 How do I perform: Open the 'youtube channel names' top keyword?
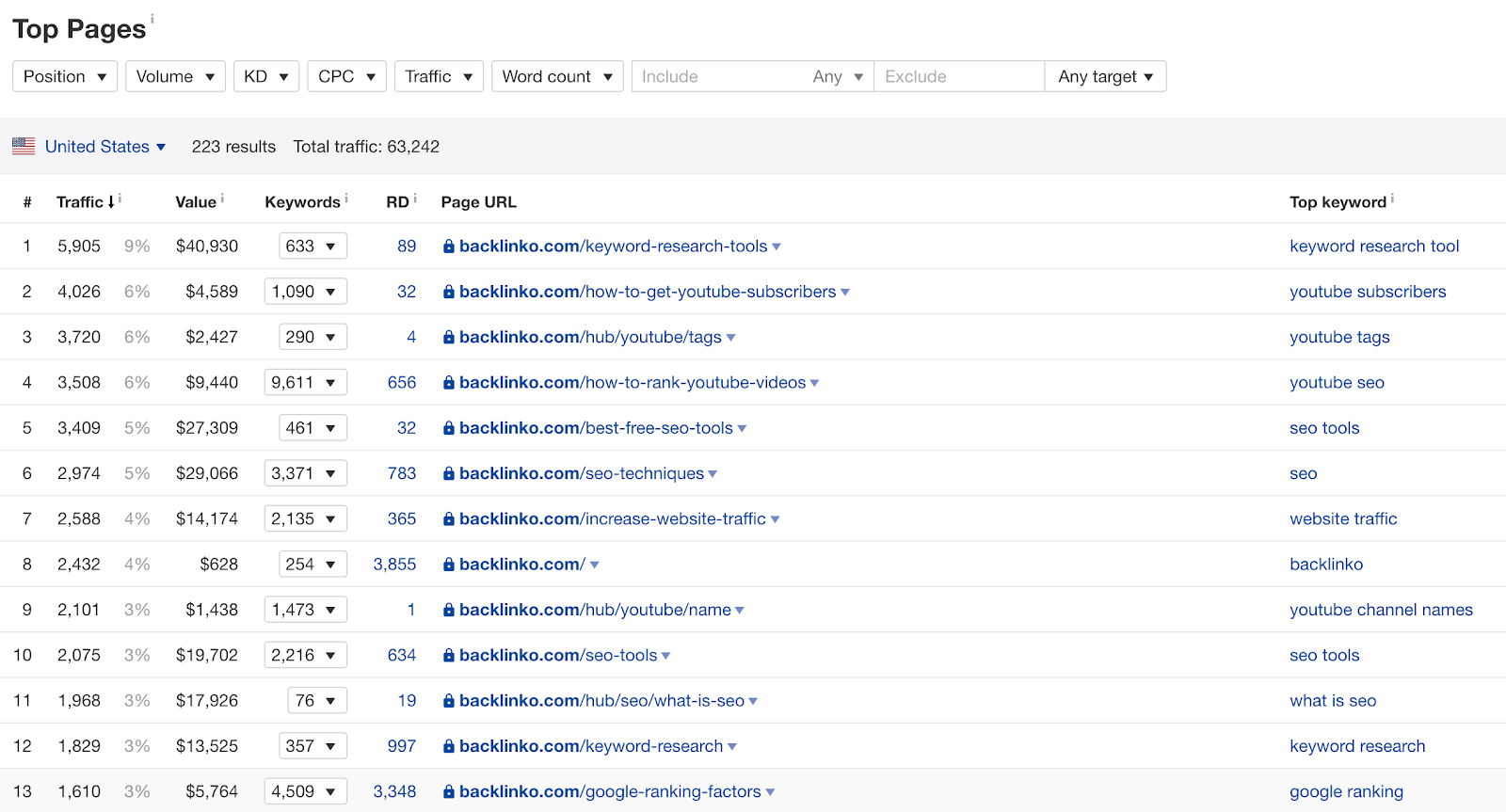coord(1381,610)
